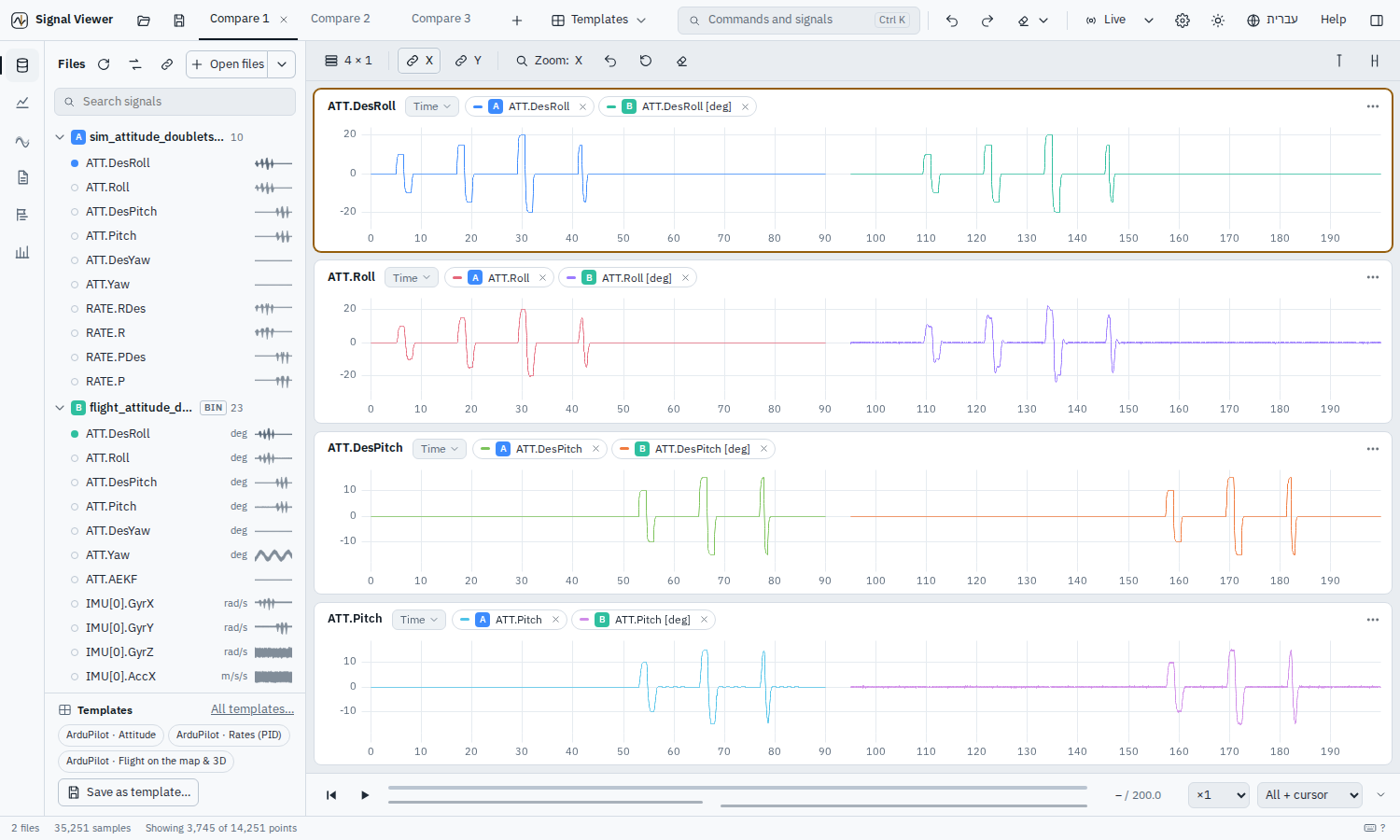Apply ArduPilot · Attitude template
The image size is (1400, 840).
point(111,735)
